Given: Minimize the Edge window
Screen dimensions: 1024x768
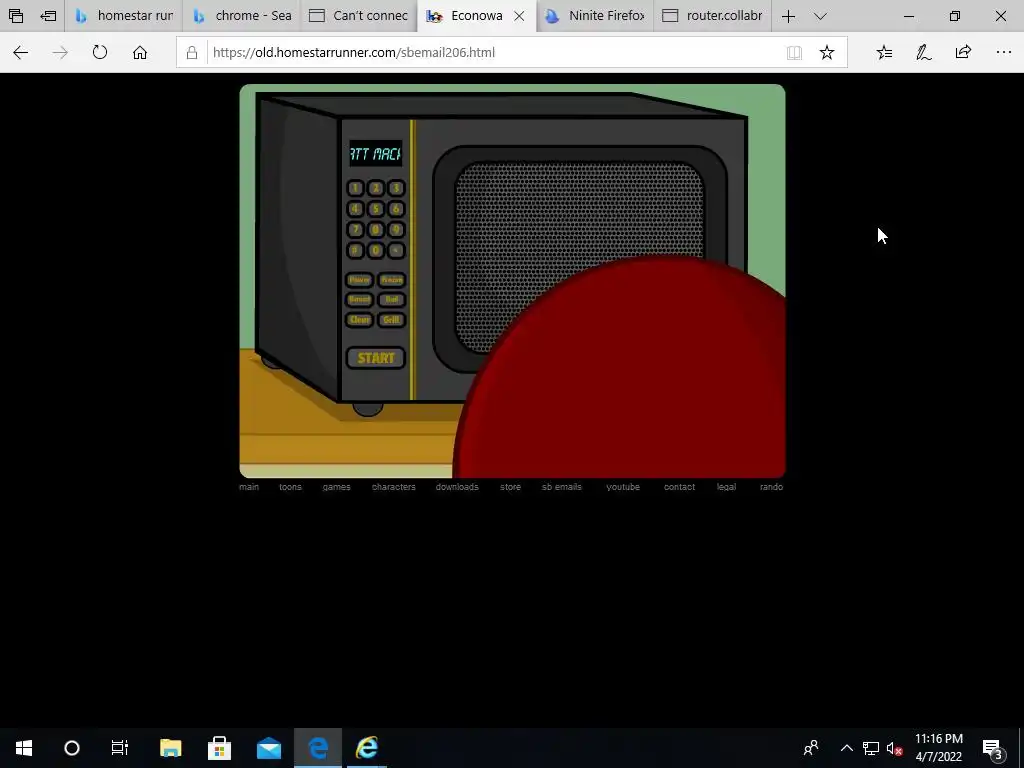Looking at the screenshot, I should coord(909,16).
